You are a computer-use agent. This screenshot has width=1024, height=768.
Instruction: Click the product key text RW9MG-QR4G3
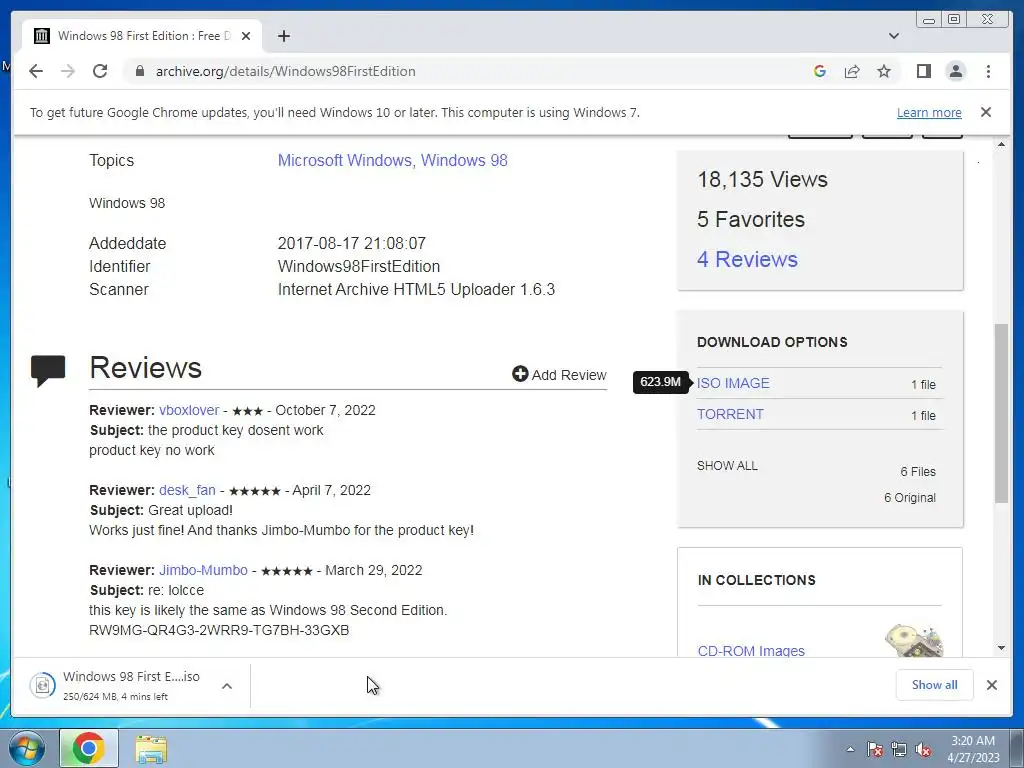click(x=219, y=630)
